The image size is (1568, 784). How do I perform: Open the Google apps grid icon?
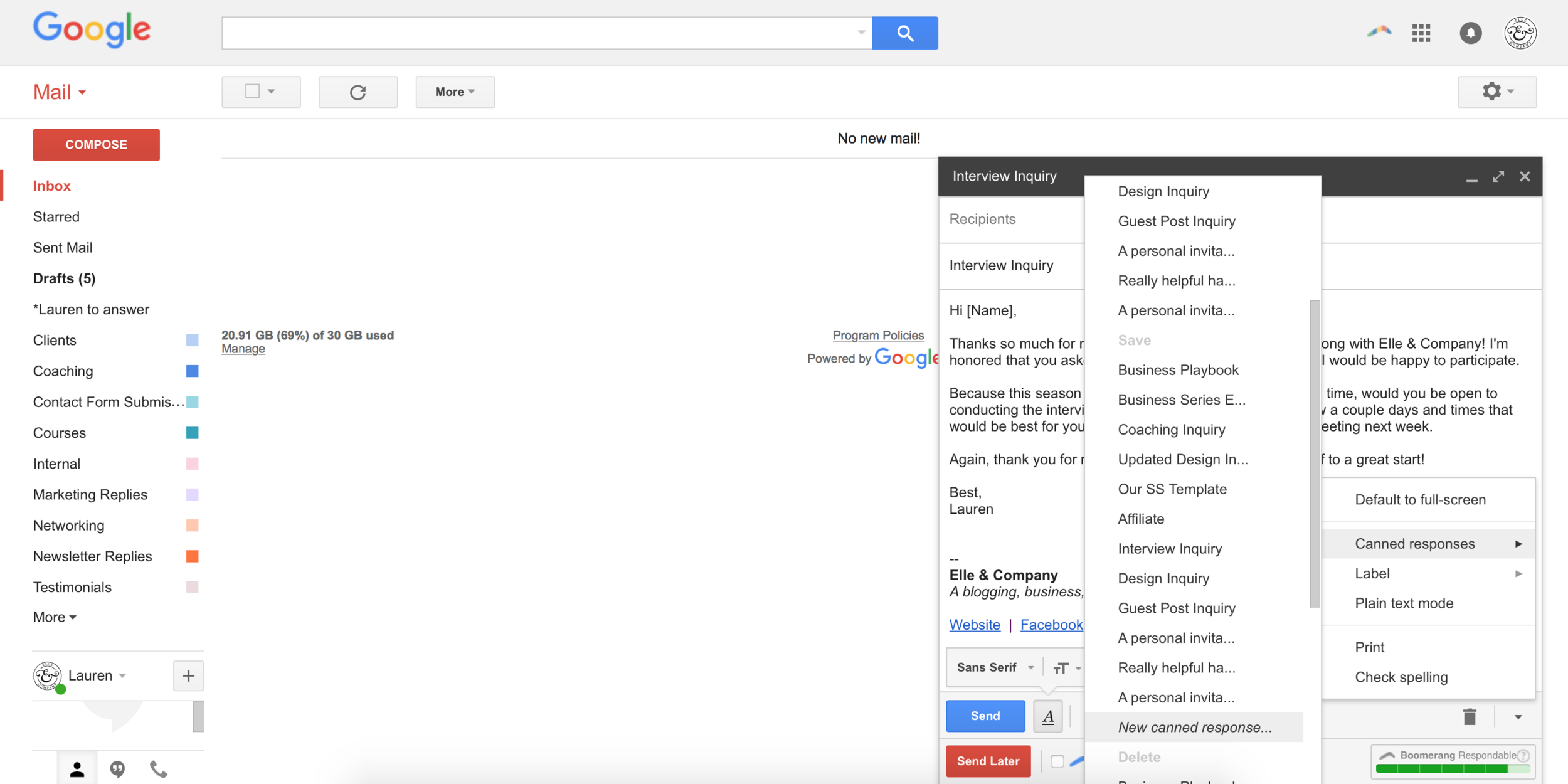point(1422,33)
